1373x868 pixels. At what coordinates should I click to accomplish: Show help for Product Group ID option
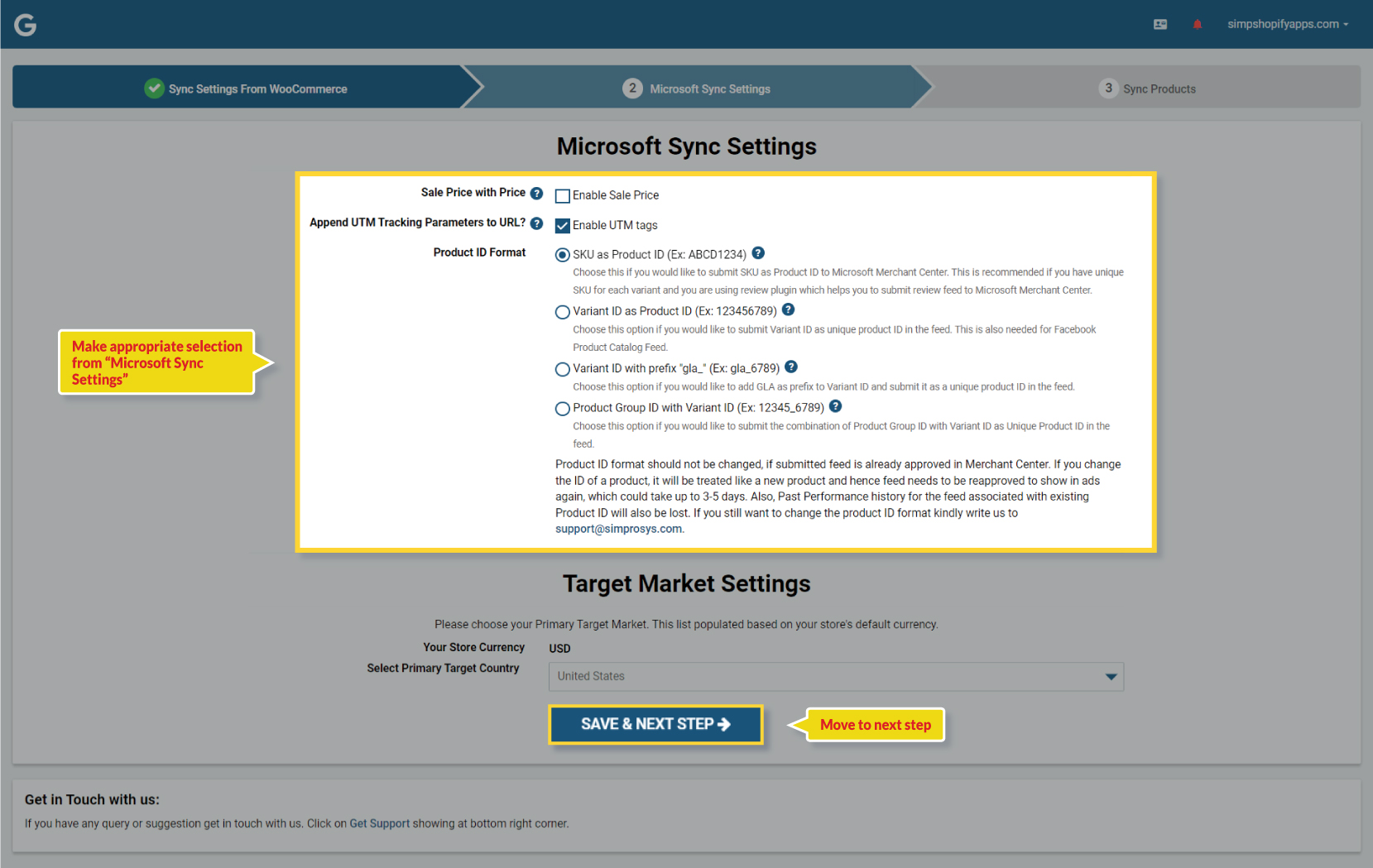click(x=835, y=405)
